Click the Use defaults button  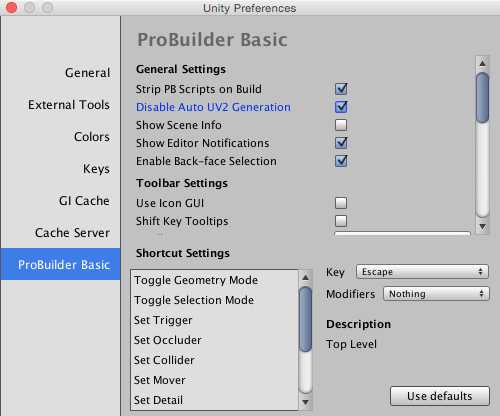(440, 396)
